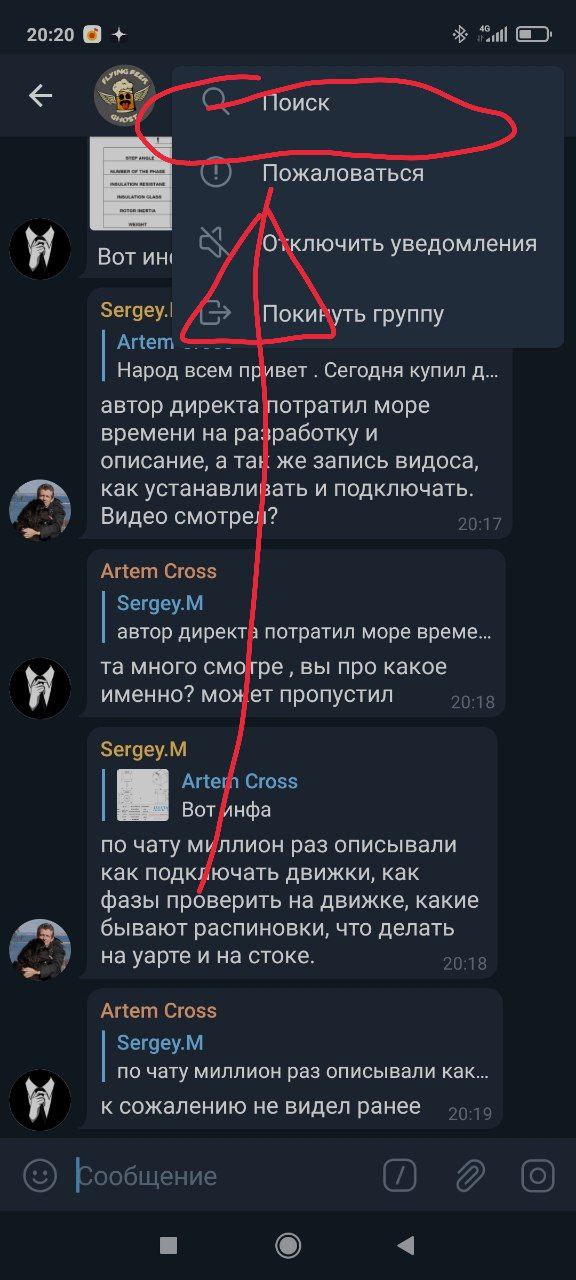Image resolution: width=576 pixels, height=1280 pixels.
Task: Tap the Сообщение message input field
Action: [x=220, y=1176]
